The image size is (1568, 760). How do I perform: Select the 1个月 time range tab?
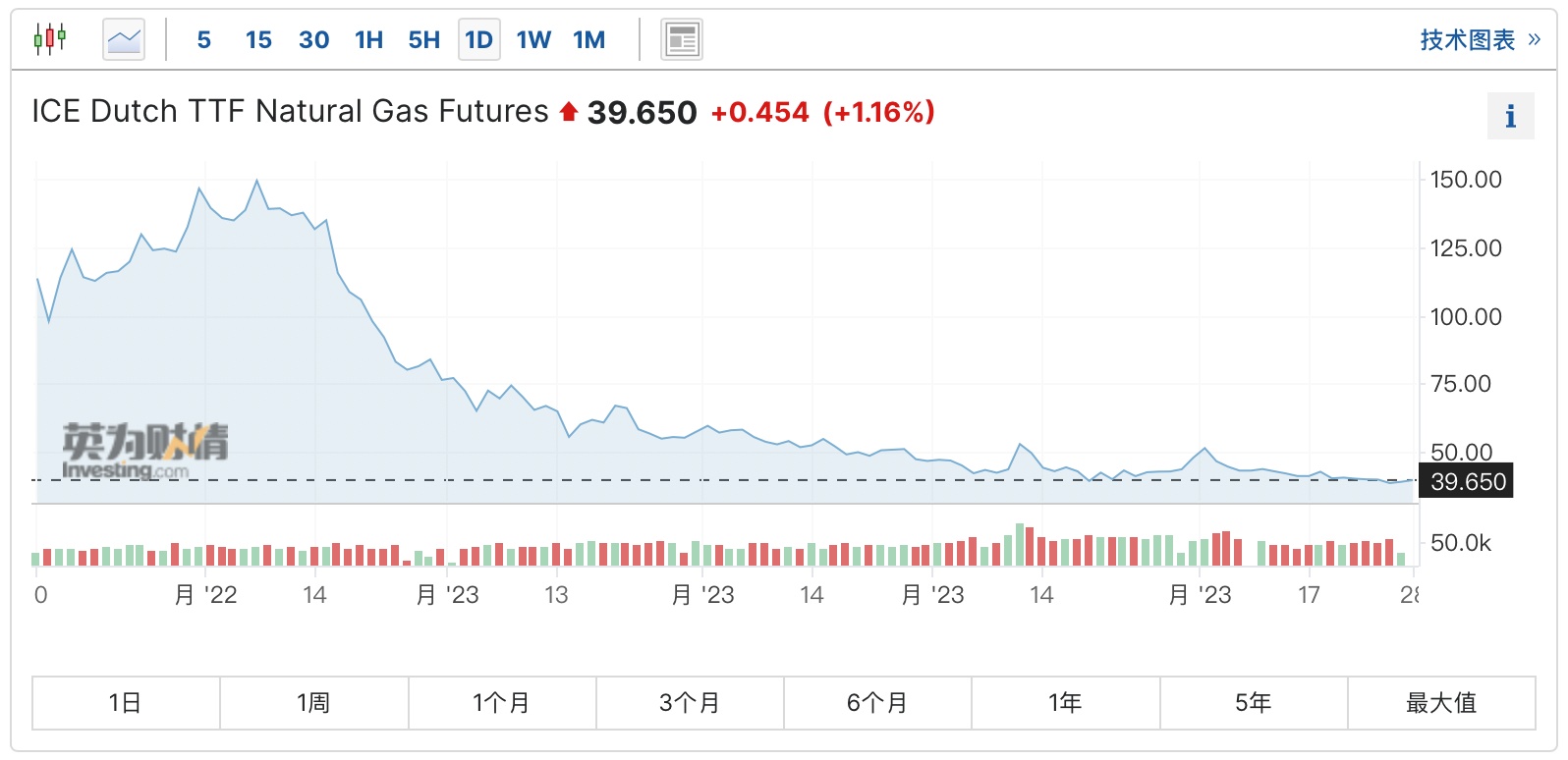501,703
